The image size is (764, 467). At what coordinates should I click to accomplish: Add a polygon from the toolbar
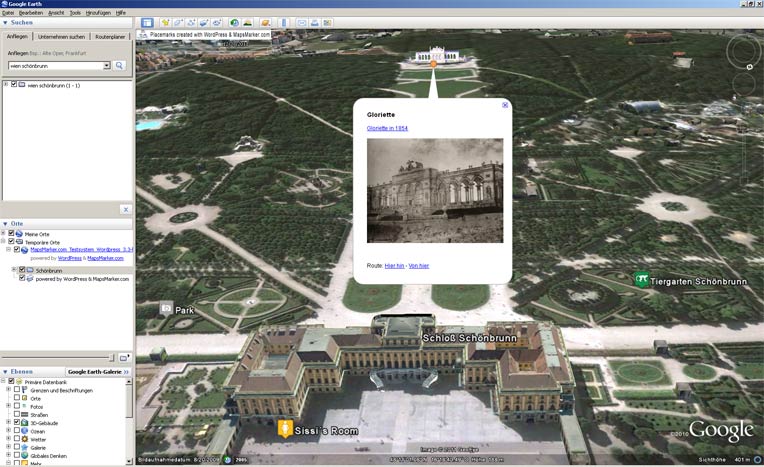178,23
